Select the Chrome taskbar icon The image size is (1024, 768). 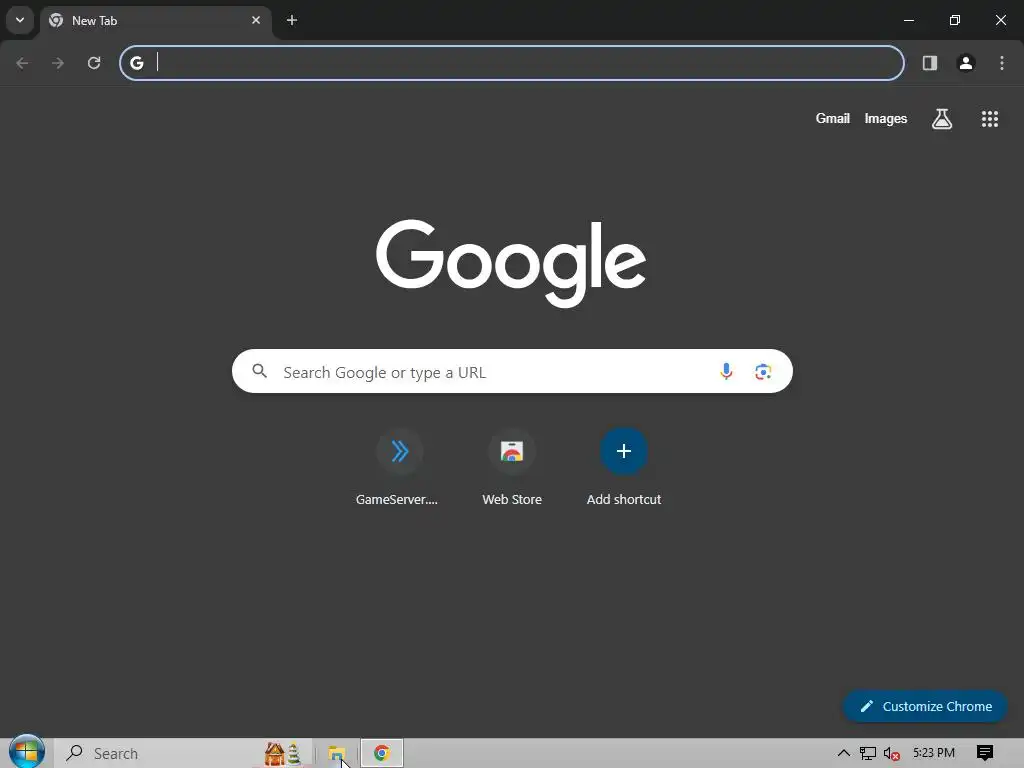[x=382, y=753]
